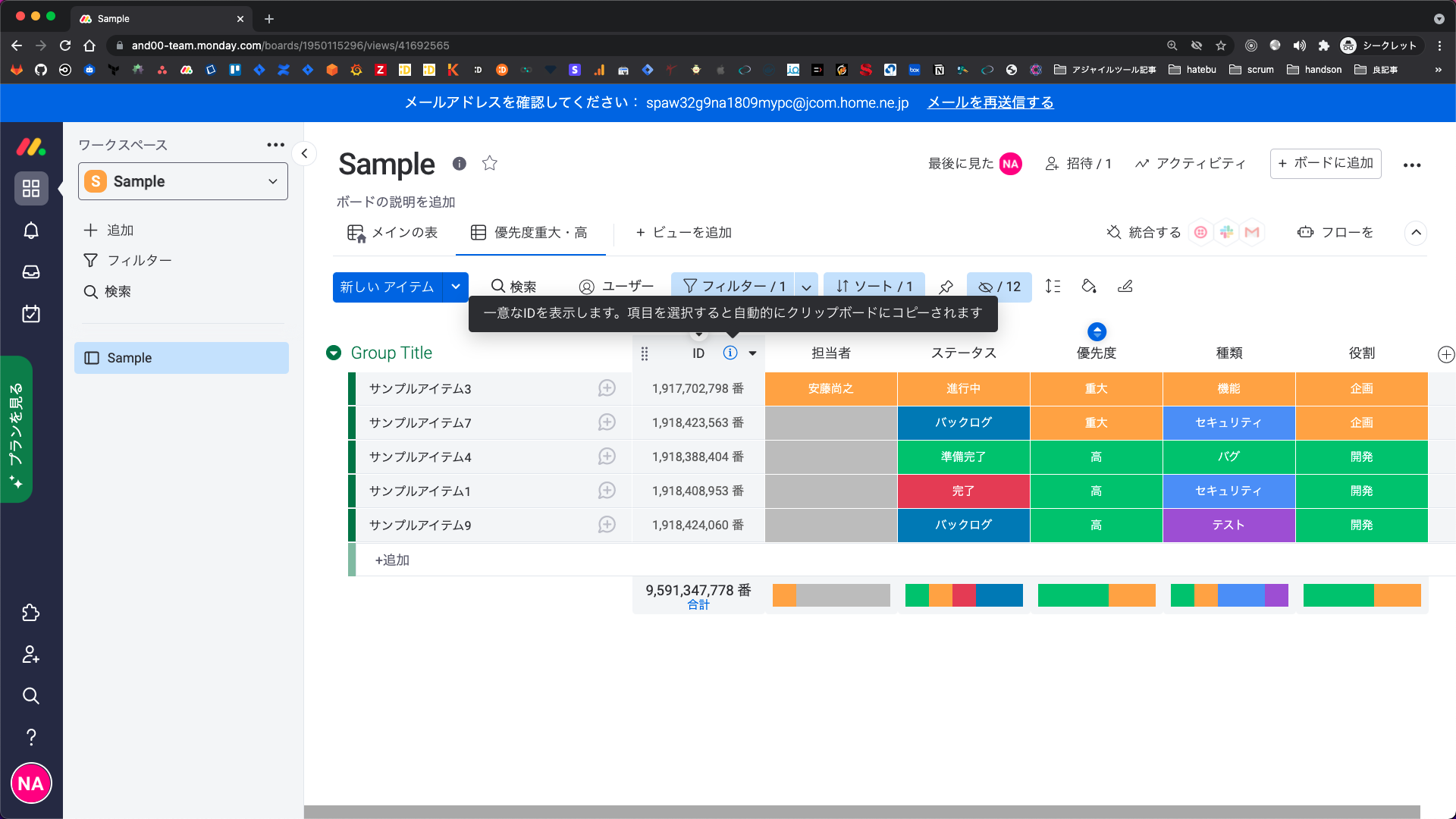Viewport: 1456px width, 819px height.
Task: Add conversation to サンプルアイテム3 row
Action: click(607, 388)
